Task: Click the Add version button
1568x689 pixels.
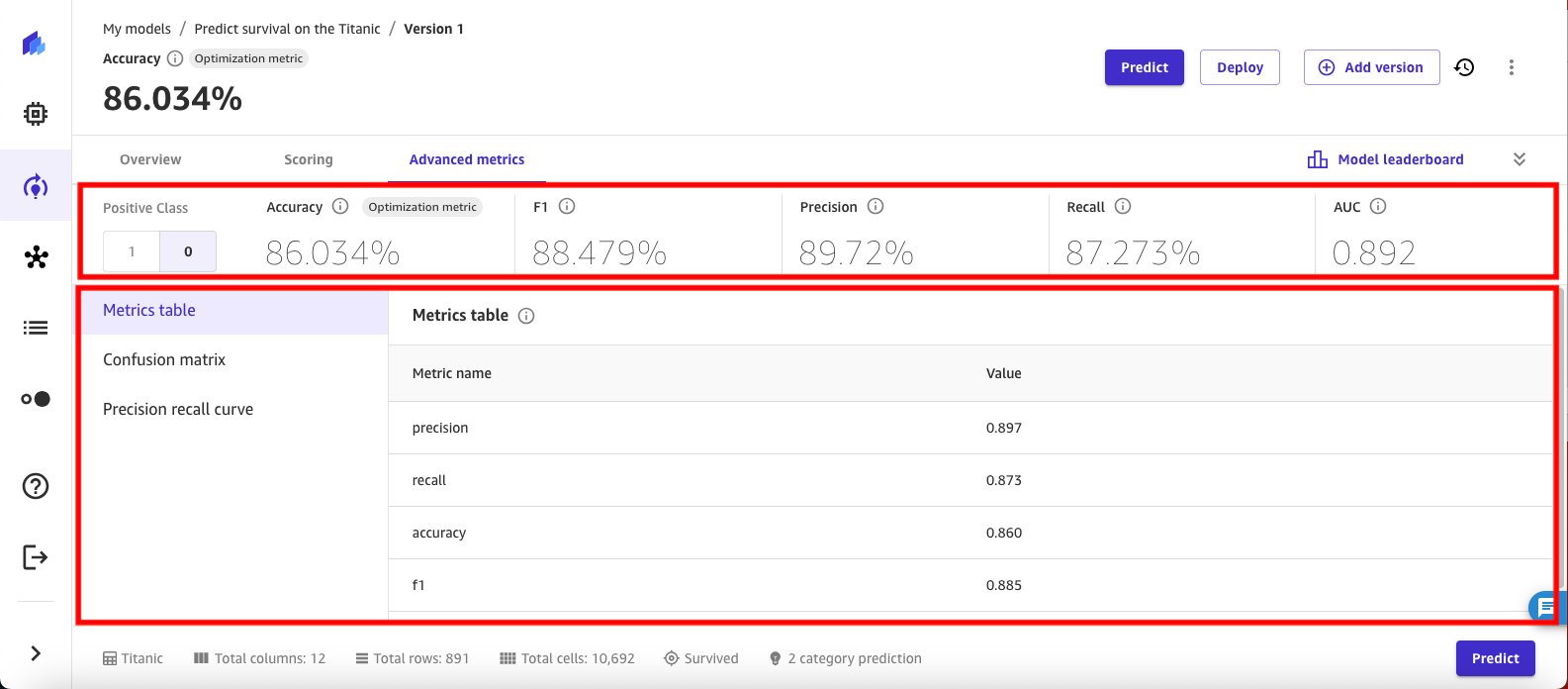Action: pos(1371,67)
